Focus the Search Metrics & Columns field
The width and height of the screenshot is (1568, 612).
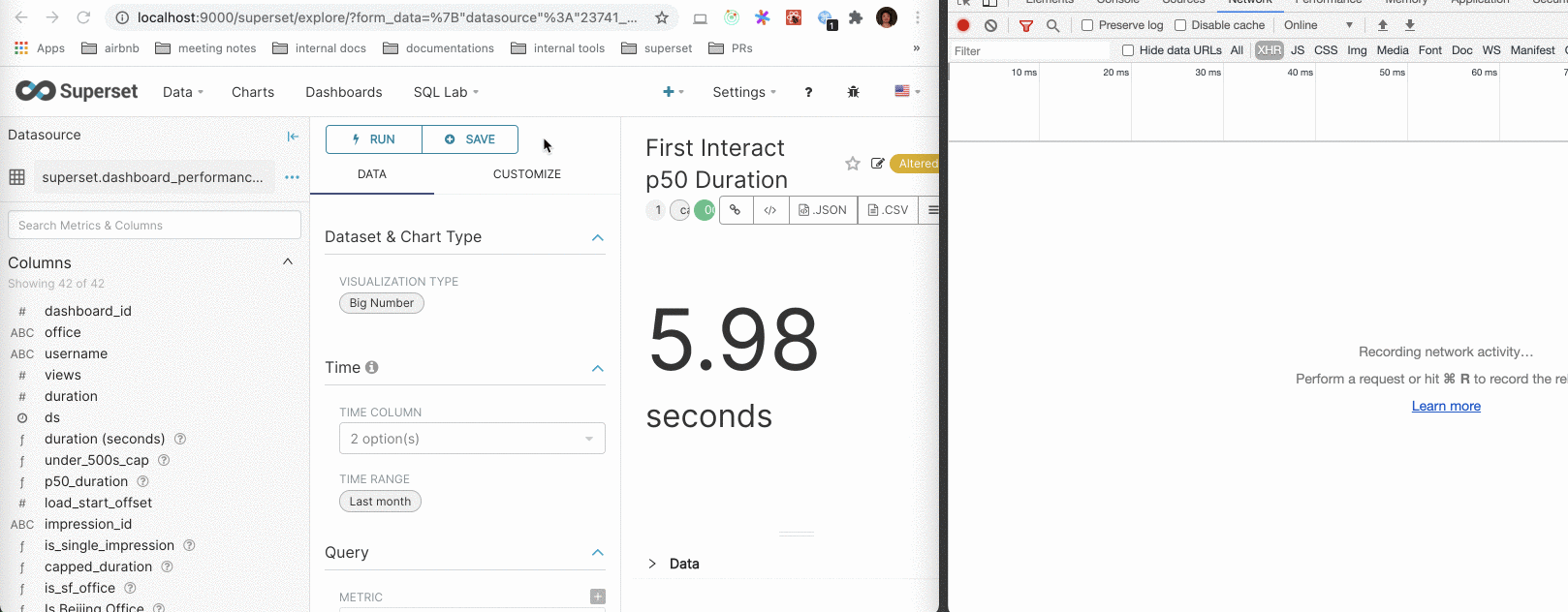[154, 226]
